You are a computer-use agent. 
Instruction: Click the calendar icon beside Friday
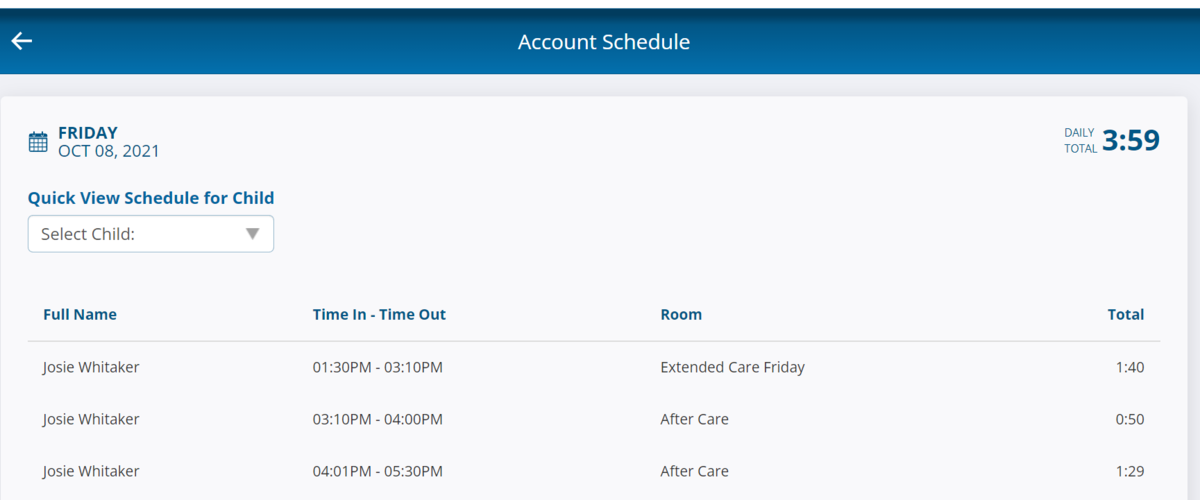pyautogui.click(x=38, y=142)
